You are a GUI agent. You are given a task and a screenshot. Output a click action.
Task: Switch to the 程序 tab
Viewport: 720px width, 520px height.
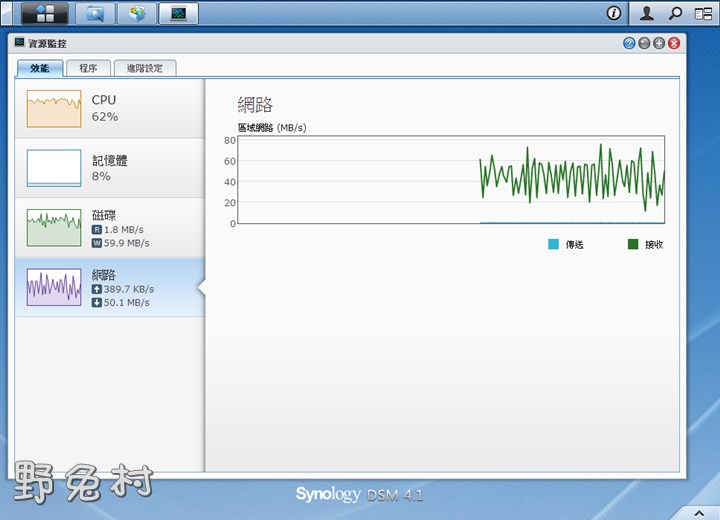click(x=88, y=68)
